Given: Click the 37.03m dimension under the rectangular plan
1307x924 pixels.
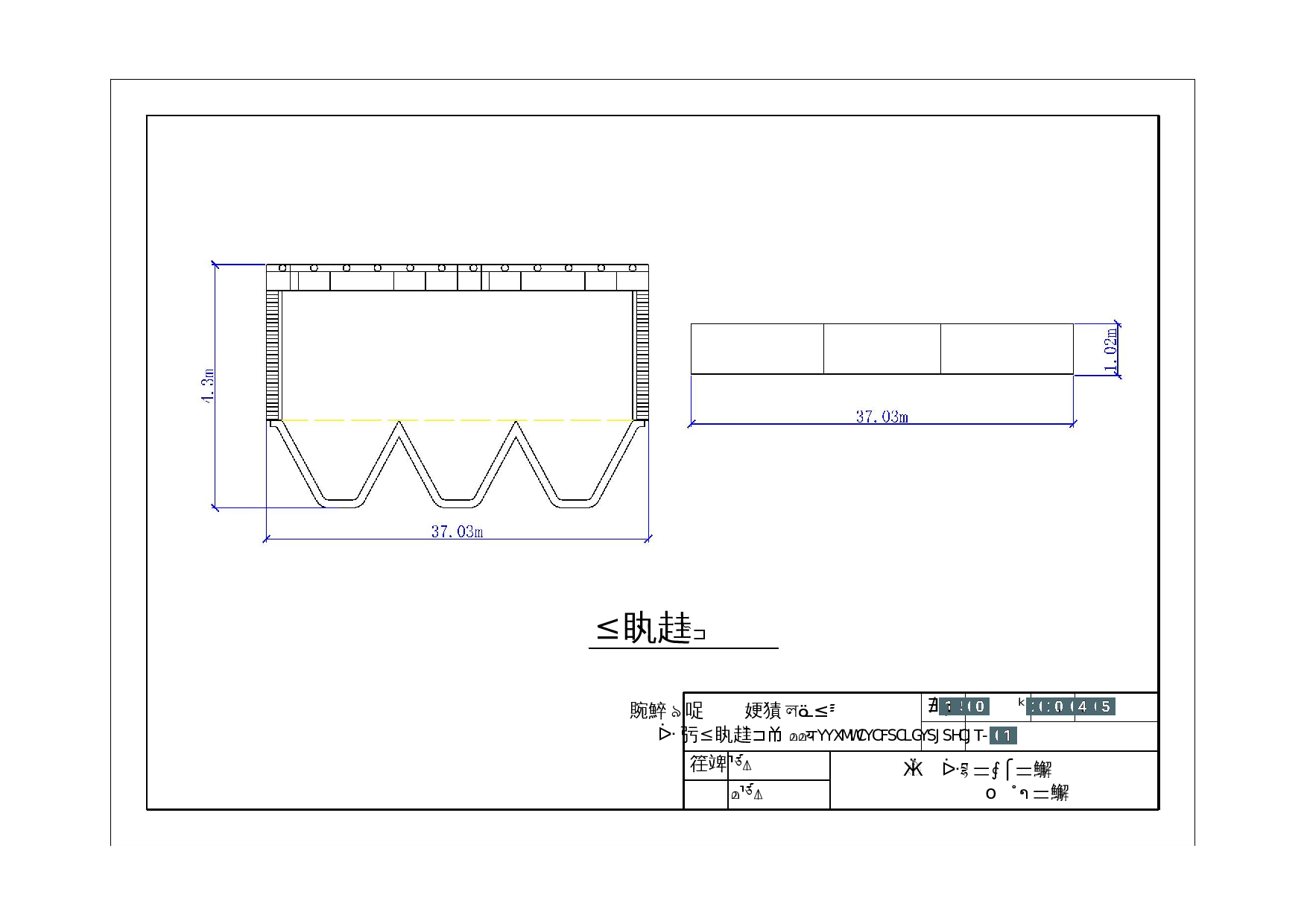Looking at the screenshot, I should [x=882, y=417].
